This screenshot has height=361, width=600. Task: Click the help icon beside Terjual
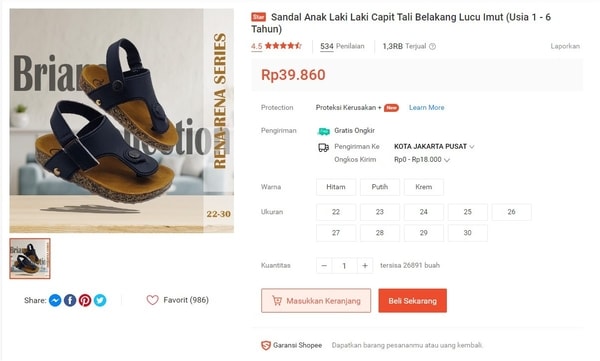click(432, 46)
